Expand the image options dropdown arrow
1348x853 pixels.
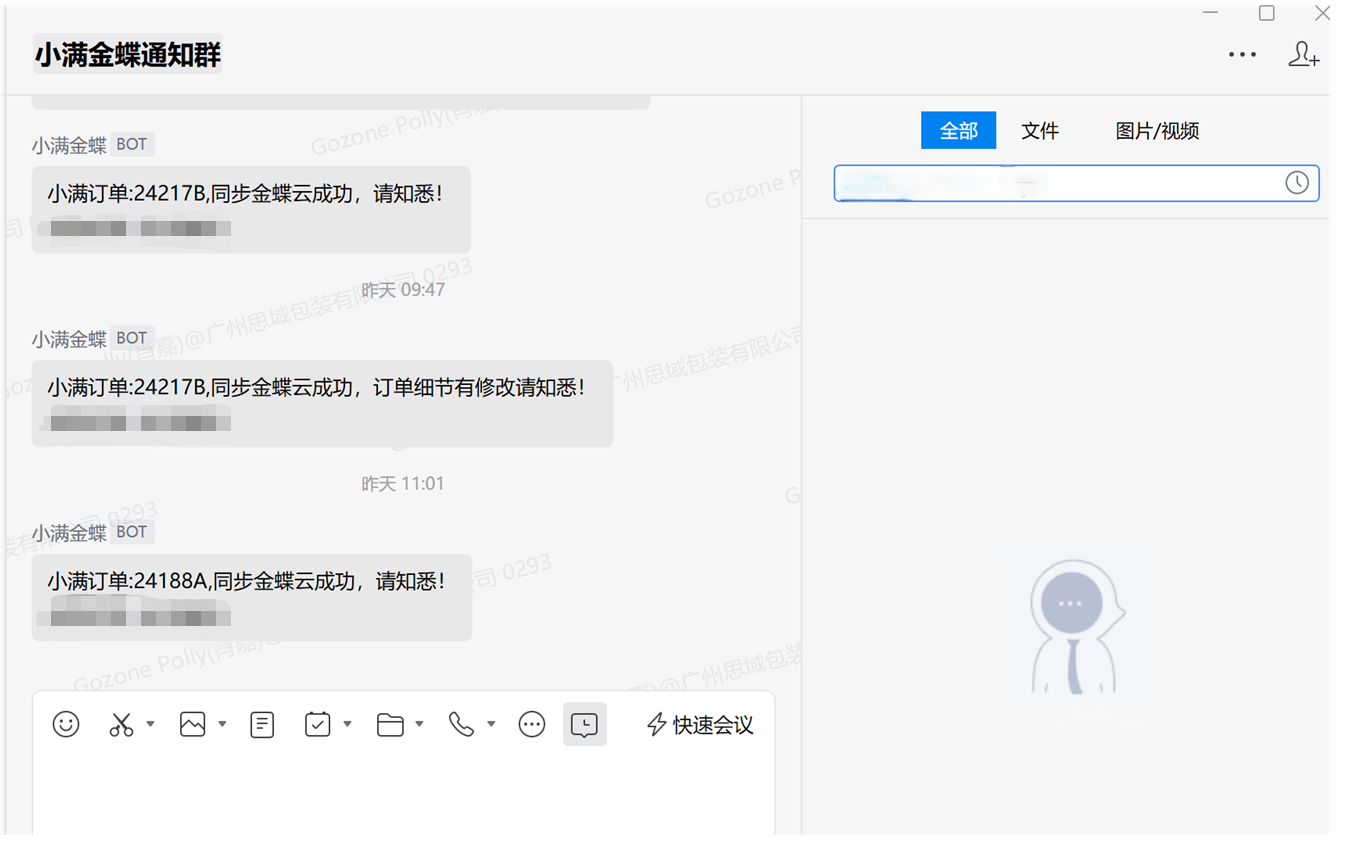click(222, 724)
